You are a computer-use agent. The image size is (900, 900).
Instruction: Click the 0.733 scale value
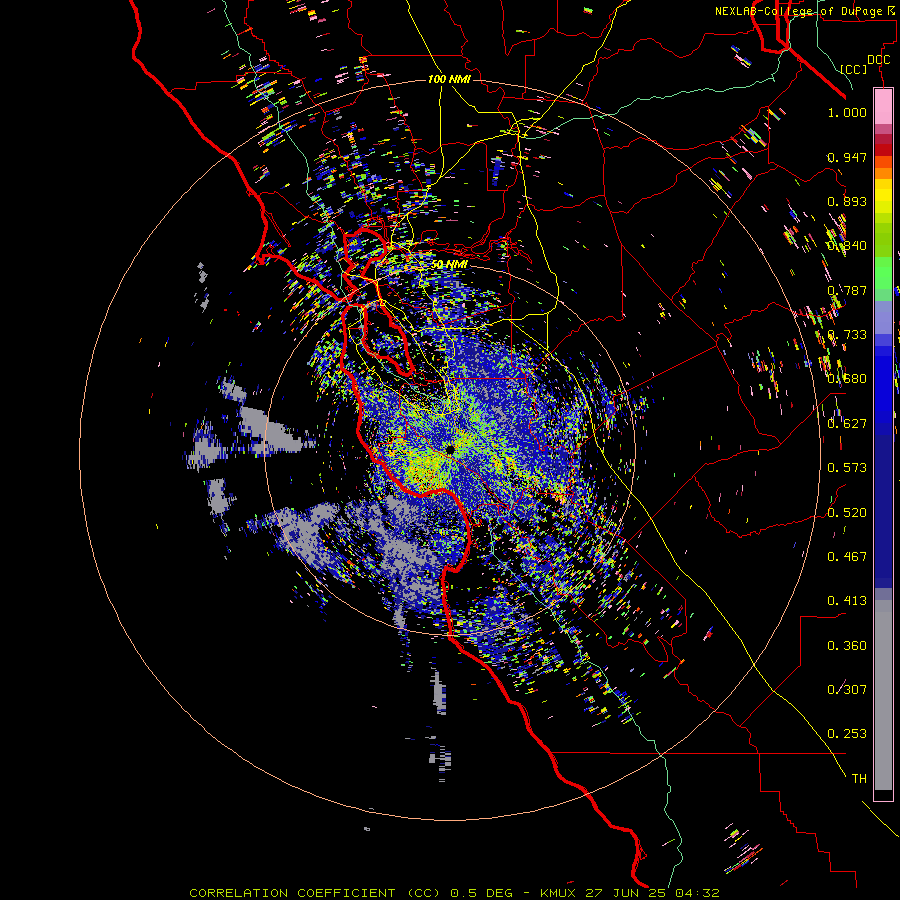click(x=847, y=335)
